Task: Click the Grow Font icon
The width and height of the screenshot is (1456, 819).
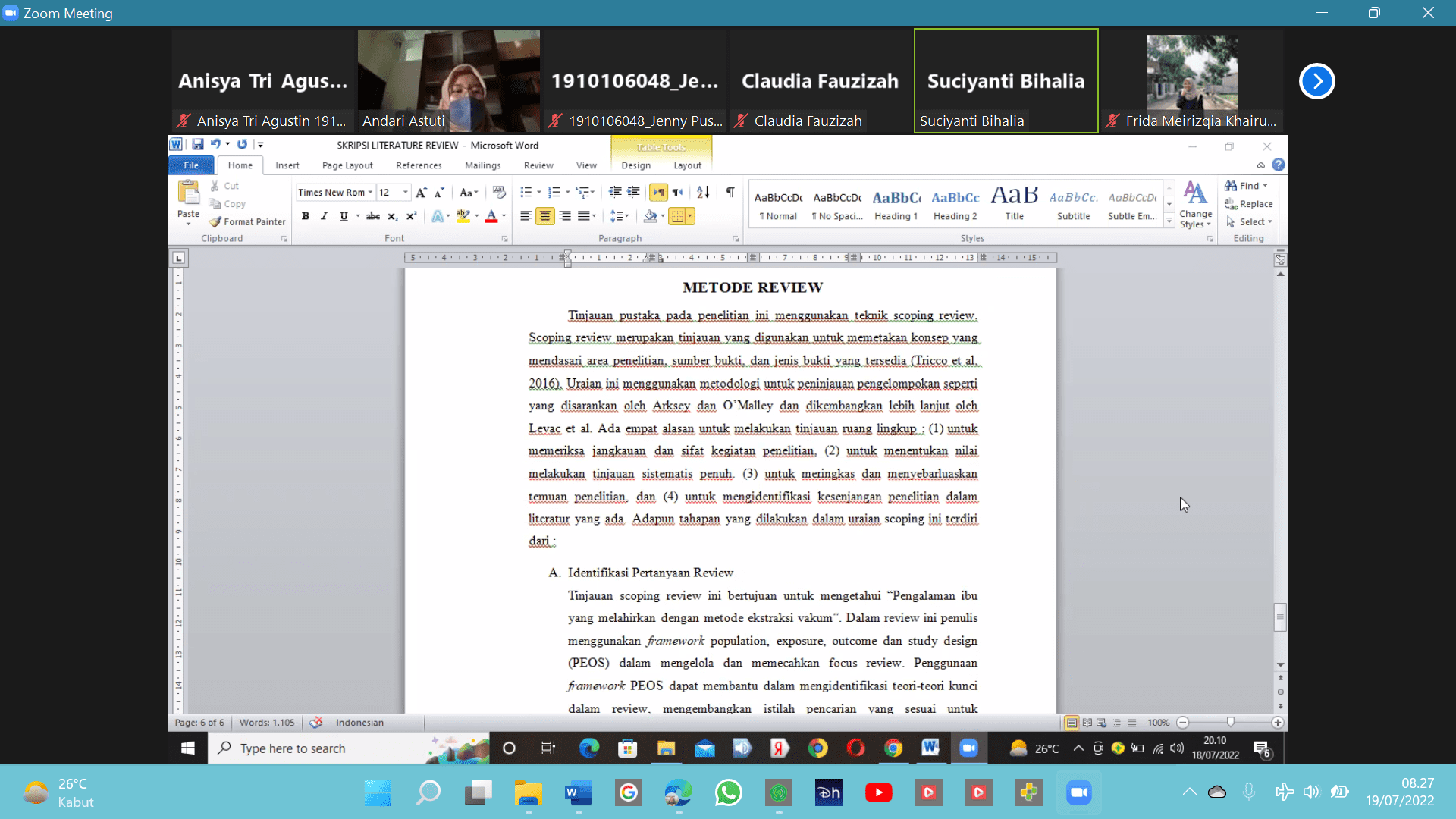Action: click(421, 193)
